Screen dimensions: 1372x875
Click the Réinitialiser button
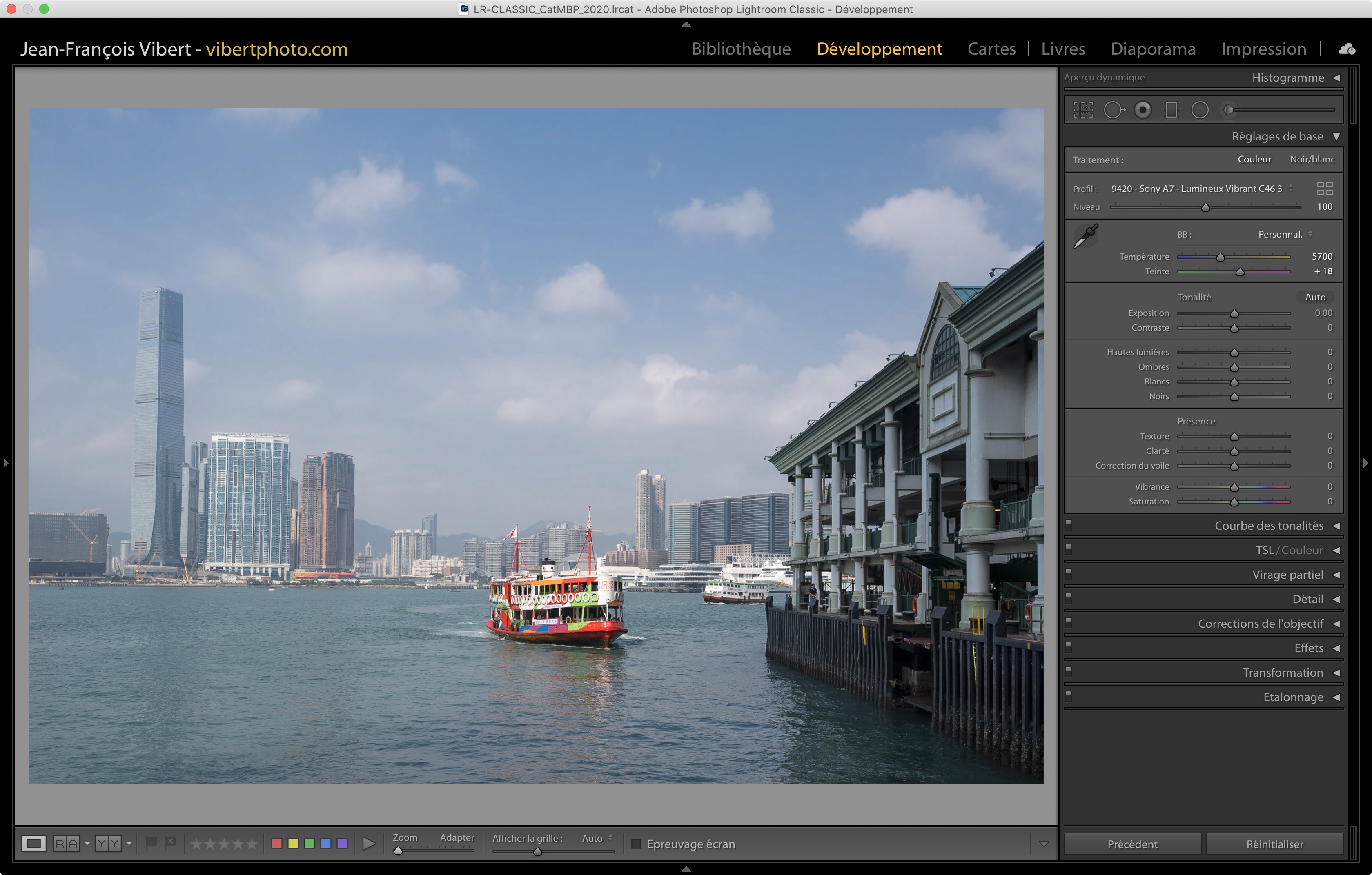(x=1274, y=844)
